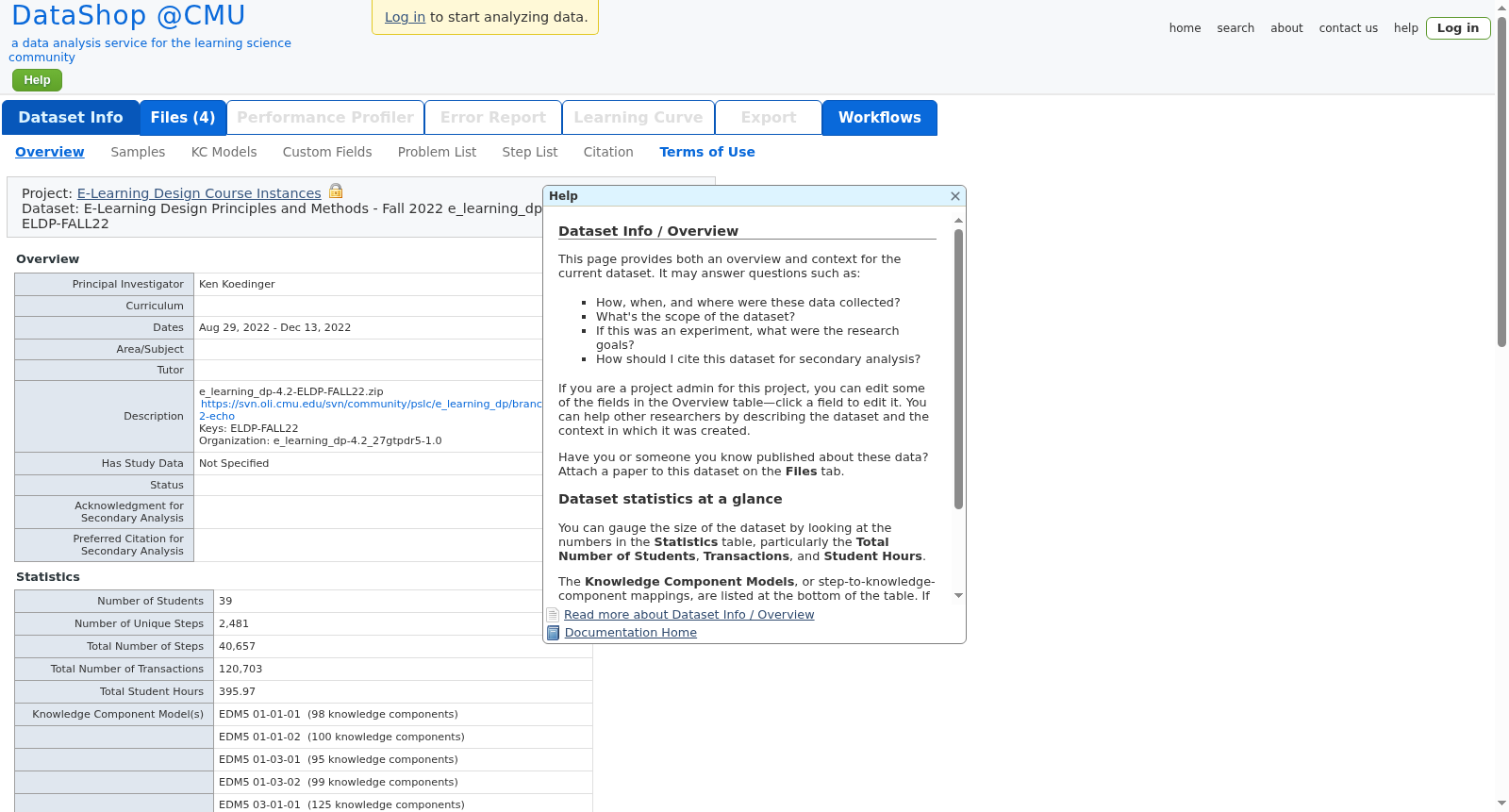Viewport: 1509px width, 812px height.
Task: Switch to the Error Report tab
Action: coord(493,118)
